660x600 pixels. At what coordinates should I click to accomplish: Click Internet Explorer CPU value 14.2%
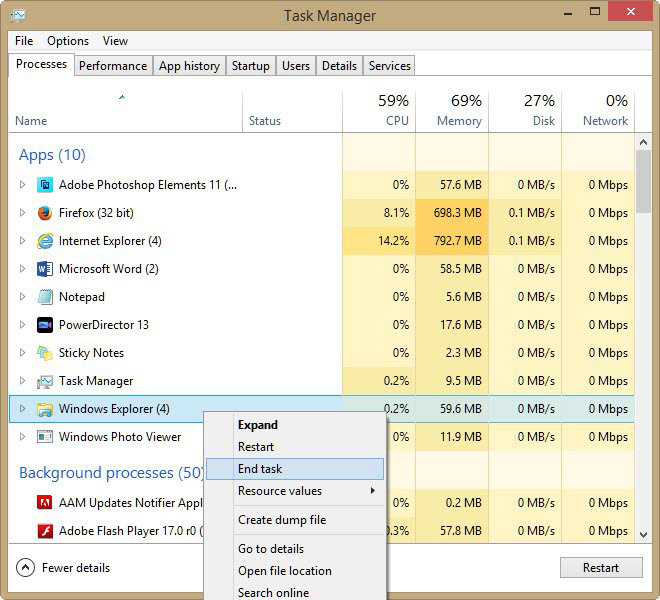pyautogui.click(x=393, y=241)
